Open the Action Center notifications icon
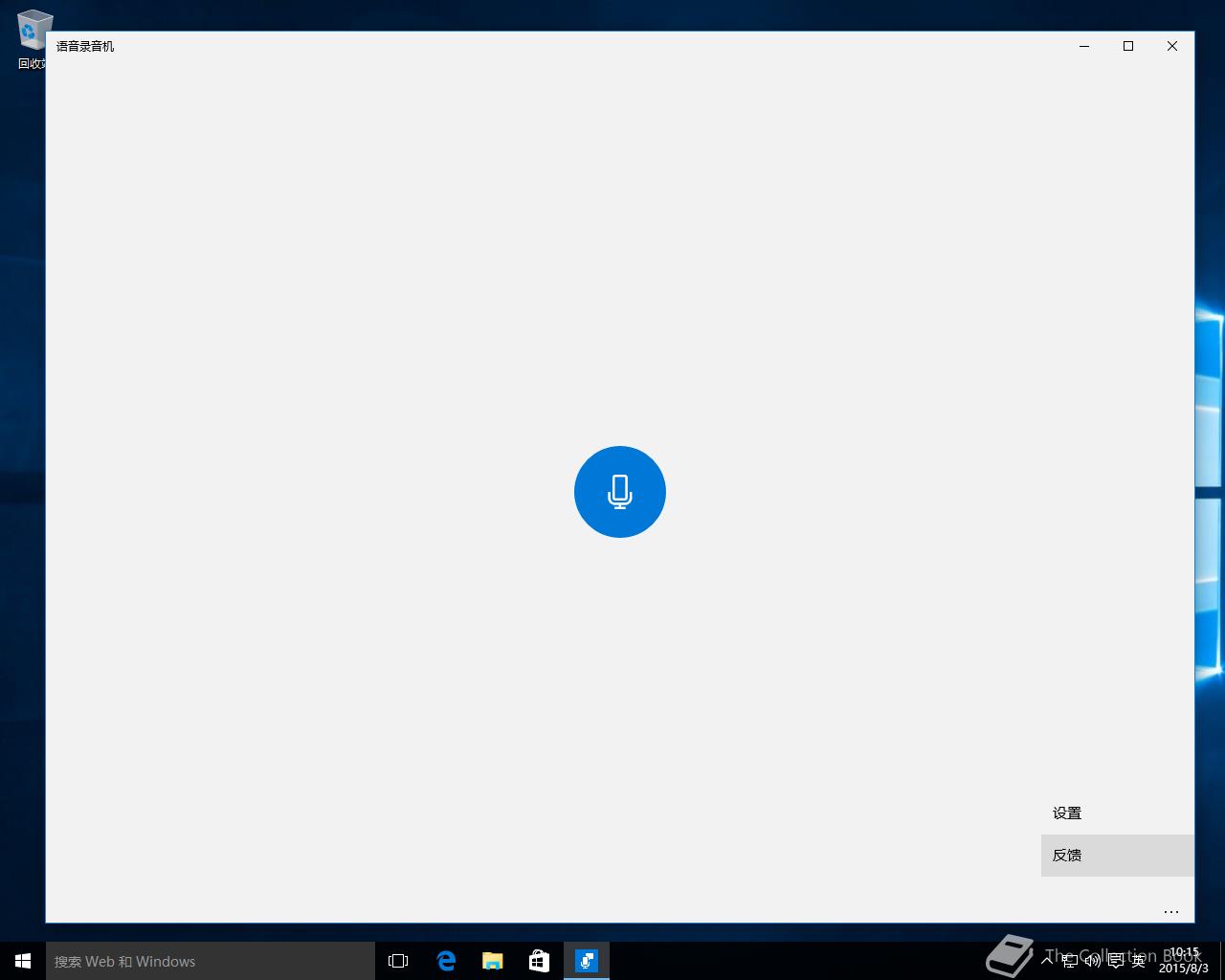 1116,961
